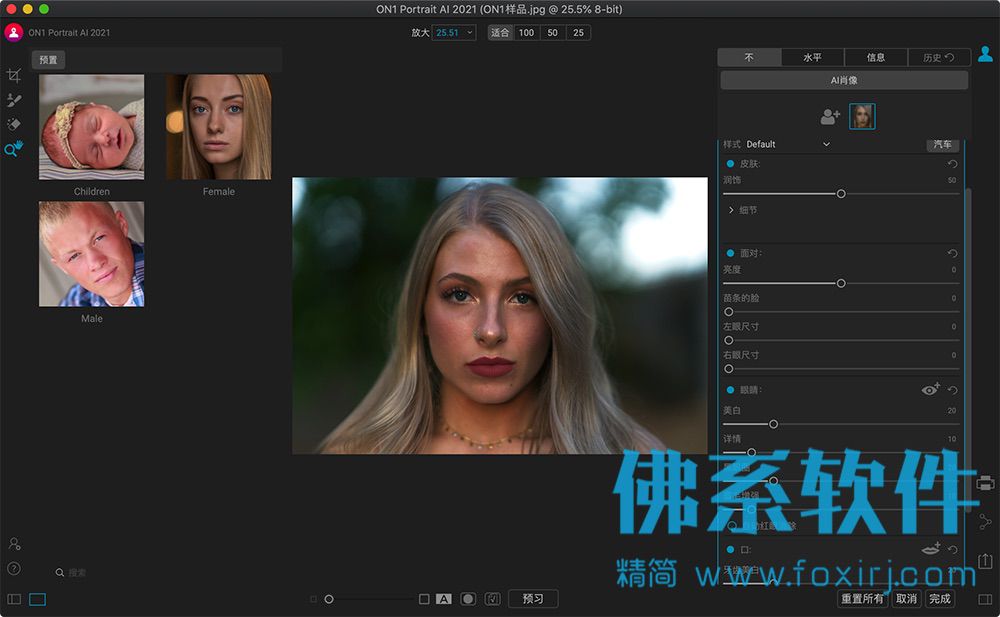Expand the 细节 disclosure arrow
The height and width of the screenshot is (617, 1000).
point(731,210)
